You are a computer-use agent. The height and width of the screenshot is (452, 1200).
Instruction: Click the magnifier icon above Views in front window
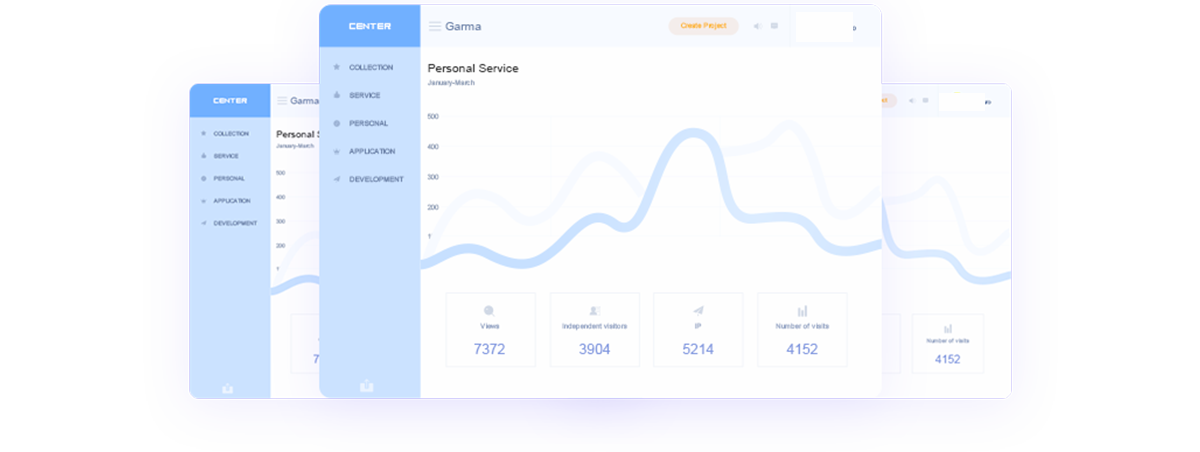[x=489, y=311]
